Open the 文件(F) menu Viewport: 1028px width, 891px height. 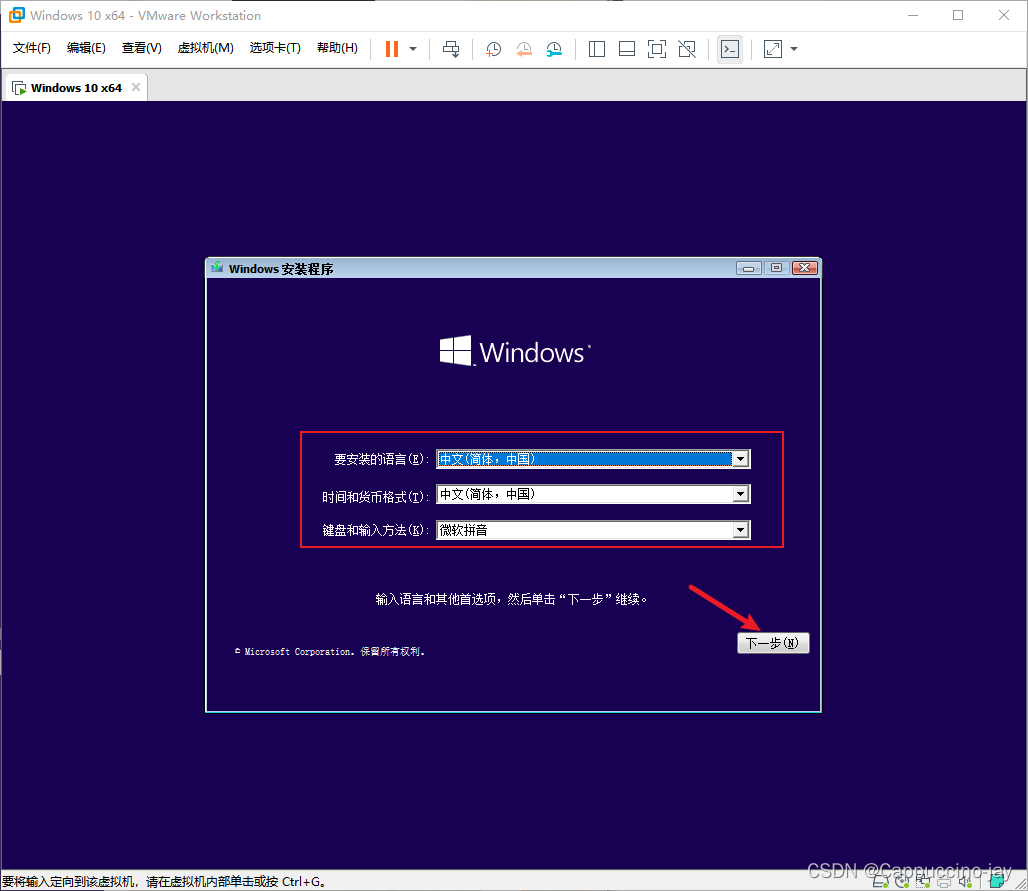tap(31, 48)
